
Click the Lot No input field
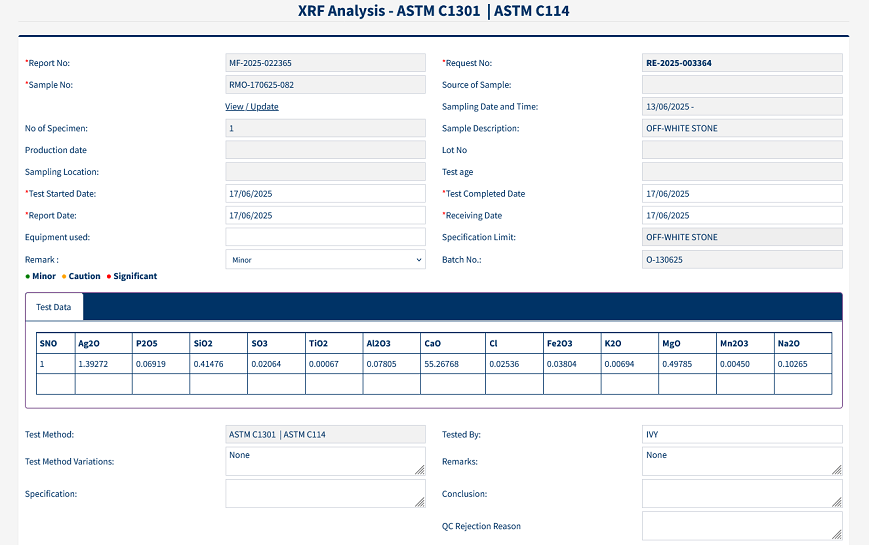(742, 150)
